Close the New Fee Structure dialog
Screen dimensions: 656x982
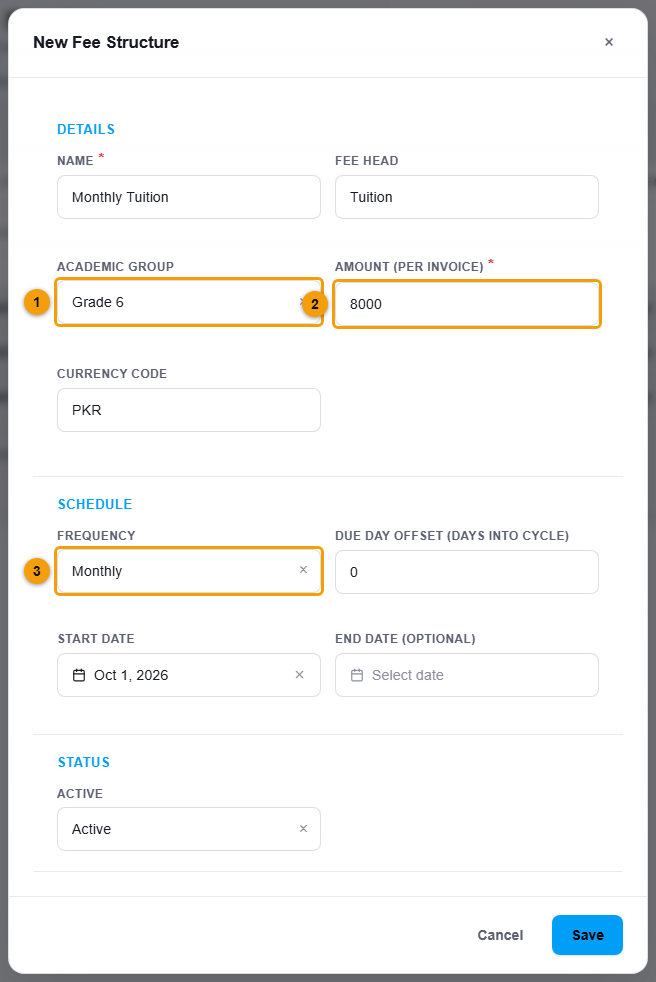point(608,42)
